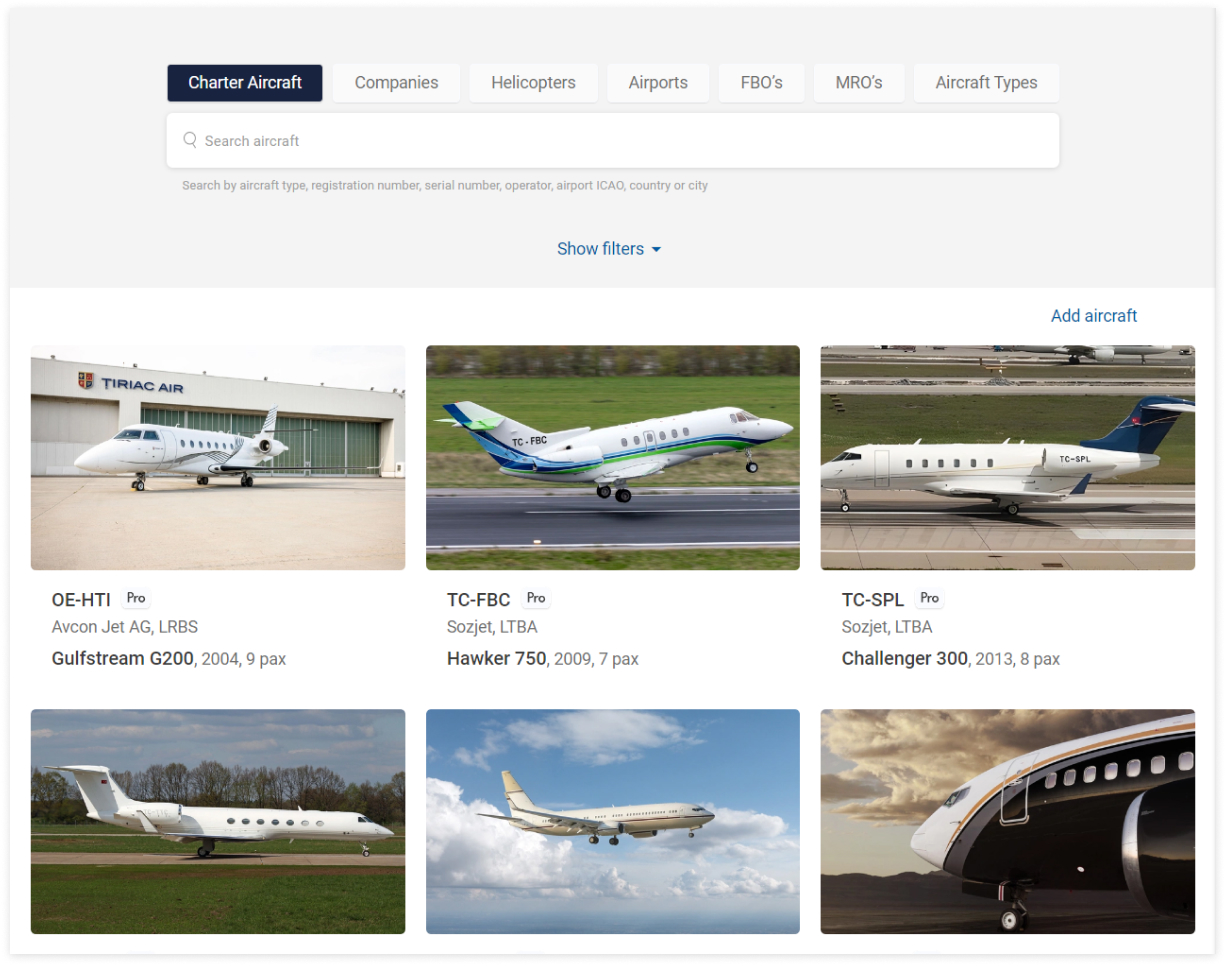Screen dimensions: 1226x966
Task: Open the Gulfstream G200 OE-HTI photo
Action: point(218,458)
